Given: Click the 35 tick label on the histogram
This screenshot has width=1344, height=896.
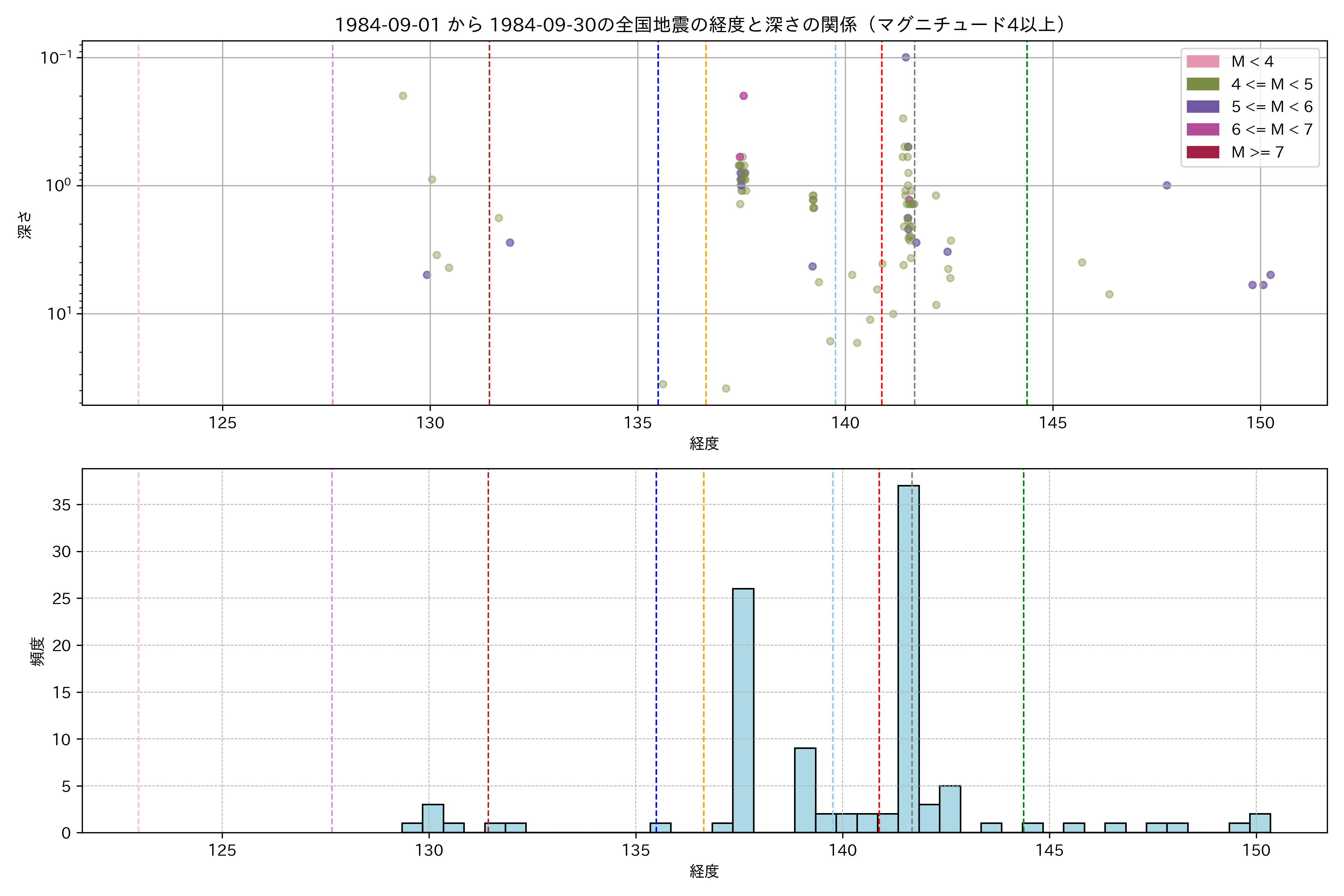Looking at the screenshot, I should 61,505.
